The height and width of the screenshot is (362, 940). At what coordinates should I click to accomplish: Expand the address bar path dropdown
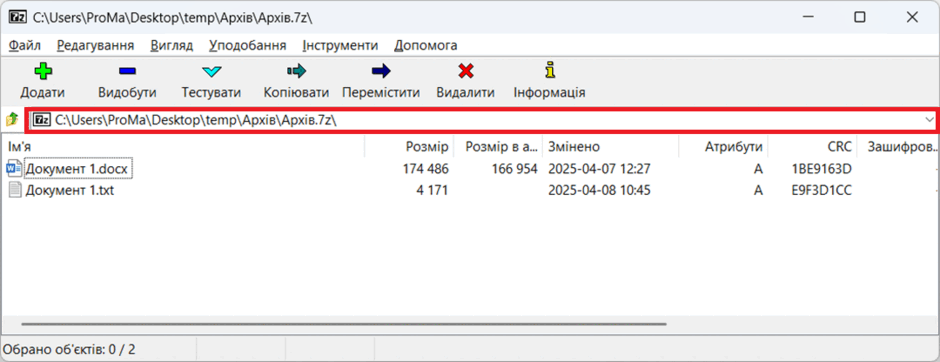coord(929,120)
